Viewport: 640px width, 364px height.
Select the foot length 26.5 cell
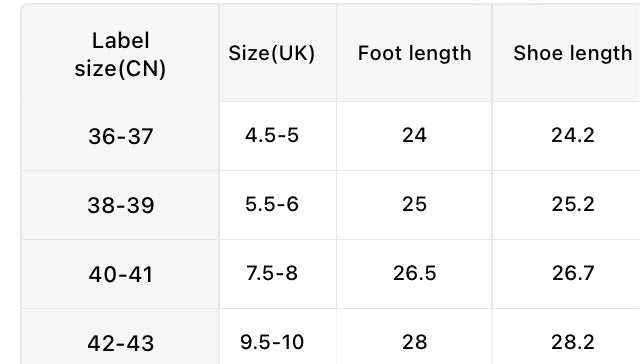click(414, 274)
